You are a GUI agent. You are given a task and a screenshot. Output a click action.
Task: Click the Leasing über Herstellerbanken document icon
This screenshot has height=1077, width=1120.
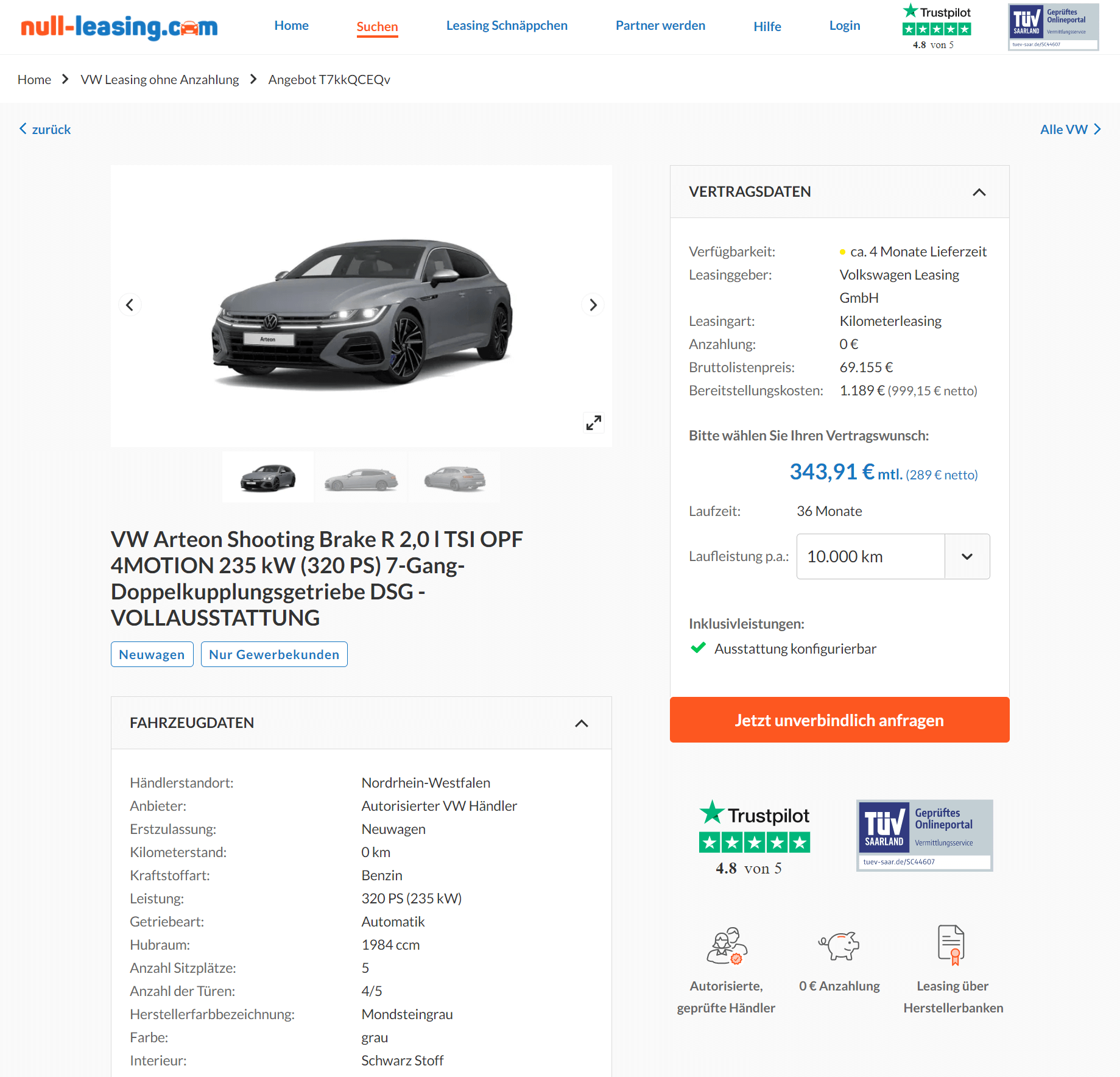(951, 945)
